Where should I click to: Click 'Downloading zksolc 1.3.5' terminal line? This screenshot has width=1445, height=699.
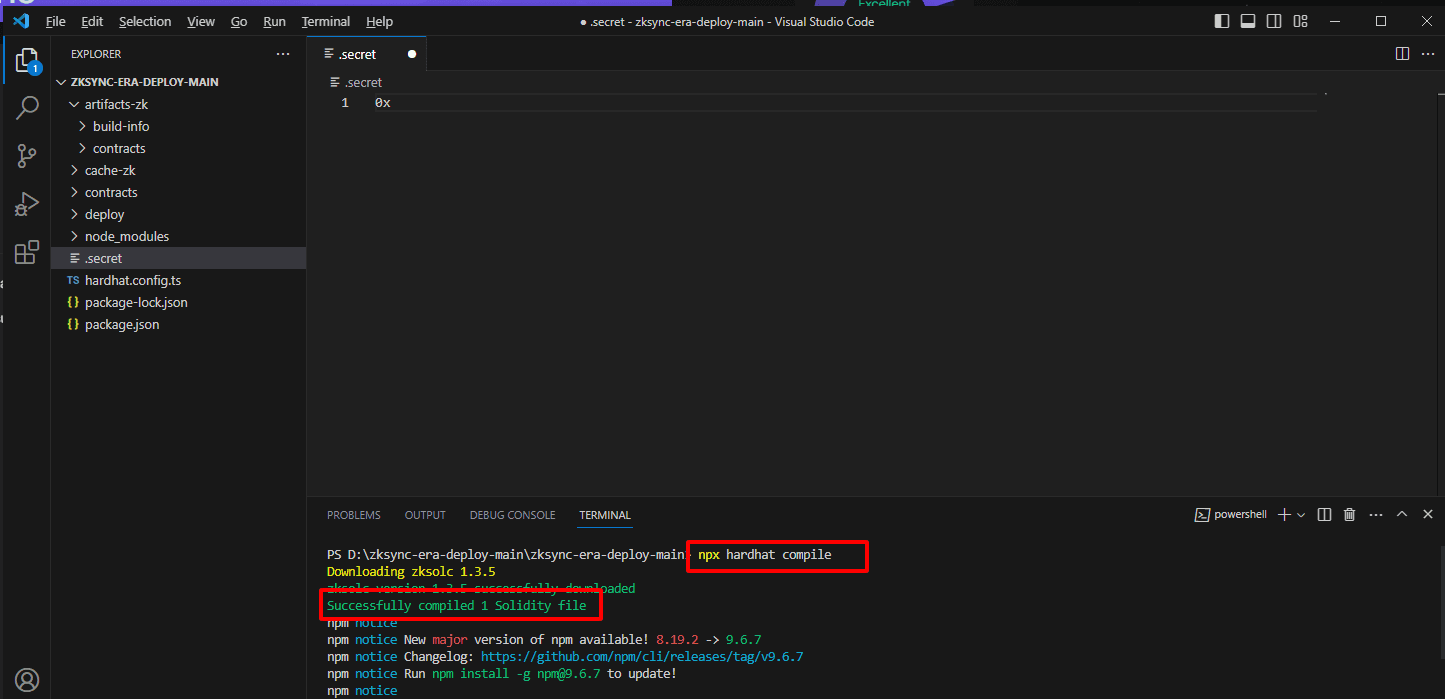coord(411,572)
